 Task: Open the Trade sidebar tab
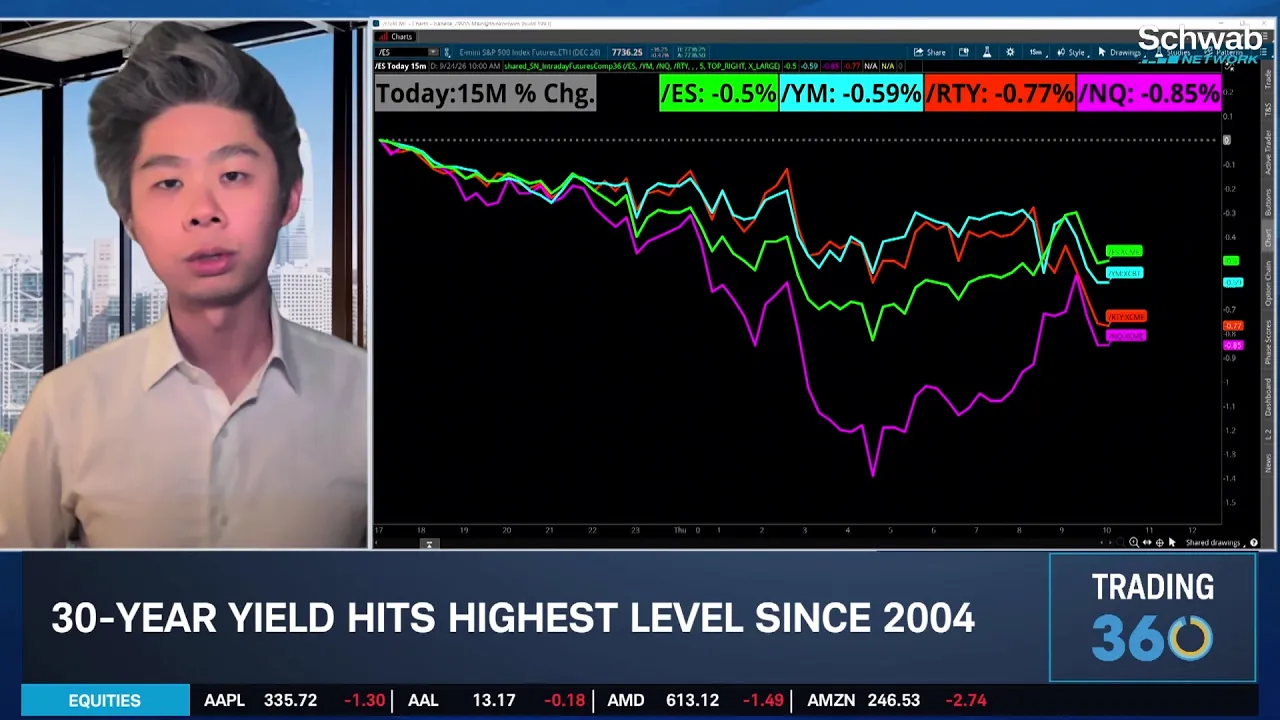pyautogui.click(x=1268, y=79)
